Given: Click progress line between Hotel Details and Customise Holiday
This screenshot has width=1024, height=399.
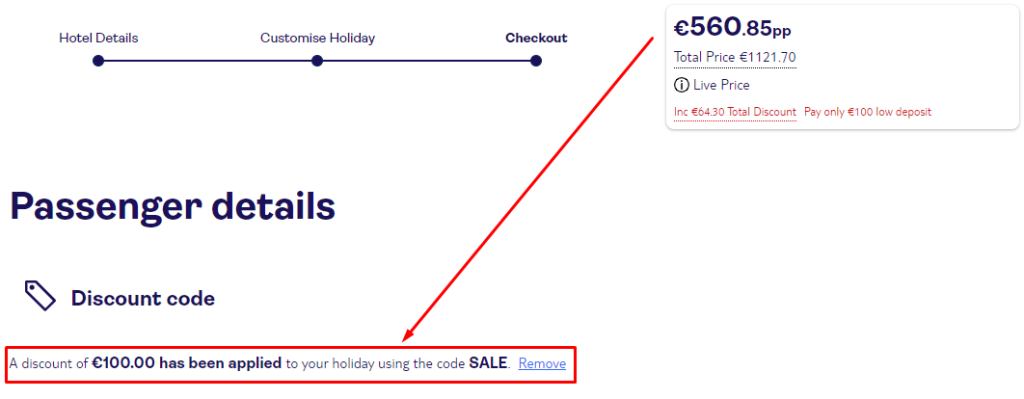Looking at the screenshot, I should point(207,61).
